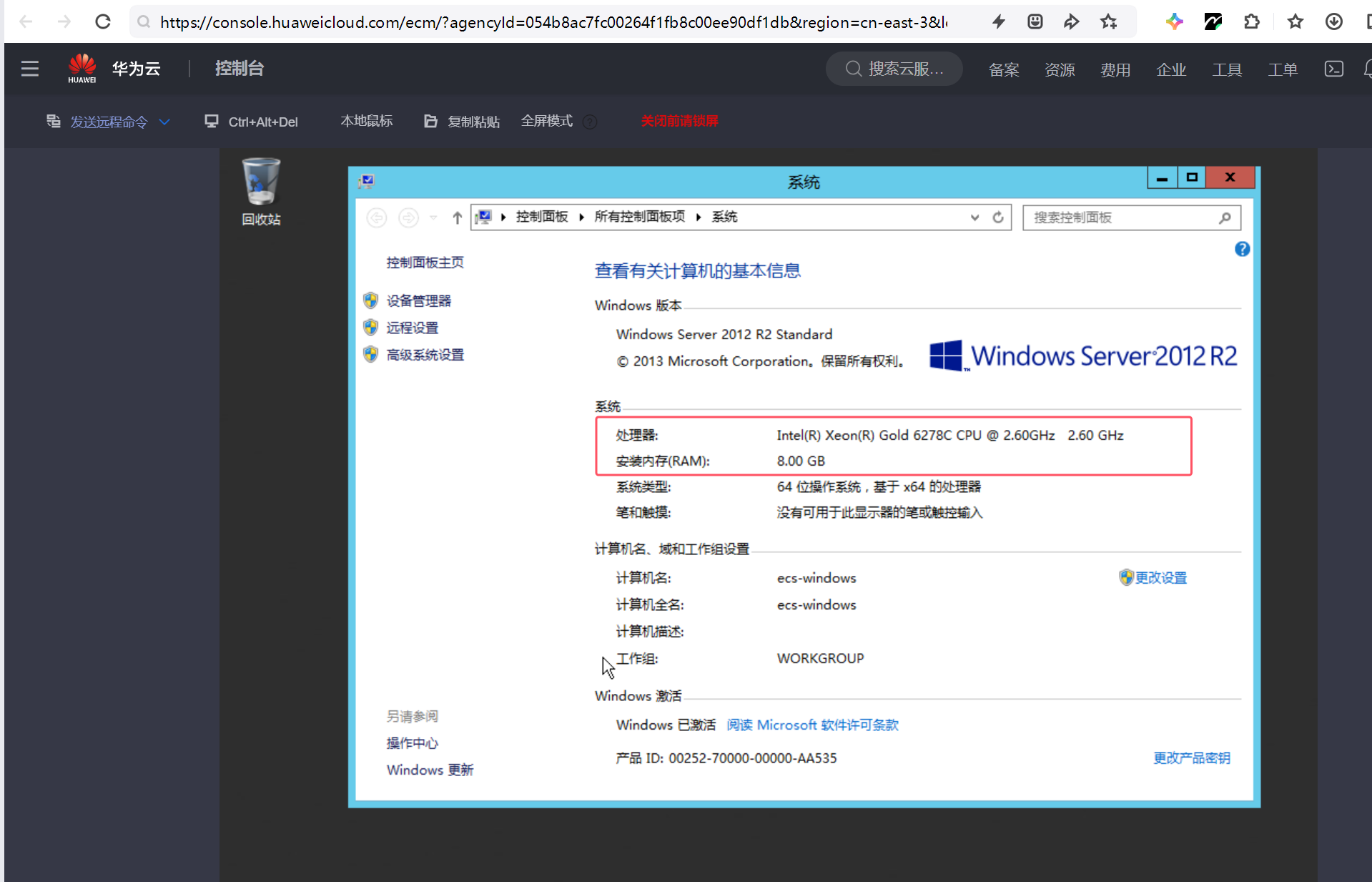Viewport: 1372px width, 882px height.
Task: Open browser extensions puzzle icon
Action: pyautogui.click(x=1252, y=21)
